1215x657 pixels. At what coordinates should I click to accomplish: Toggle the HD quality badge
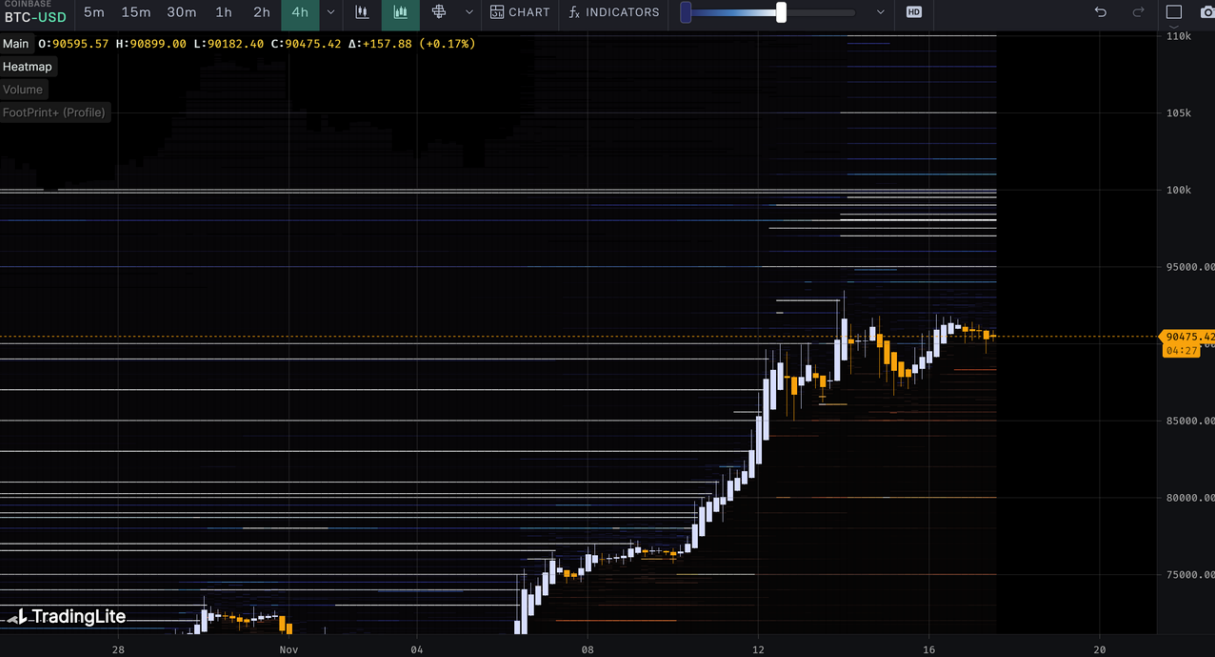[x=914, y=13]
